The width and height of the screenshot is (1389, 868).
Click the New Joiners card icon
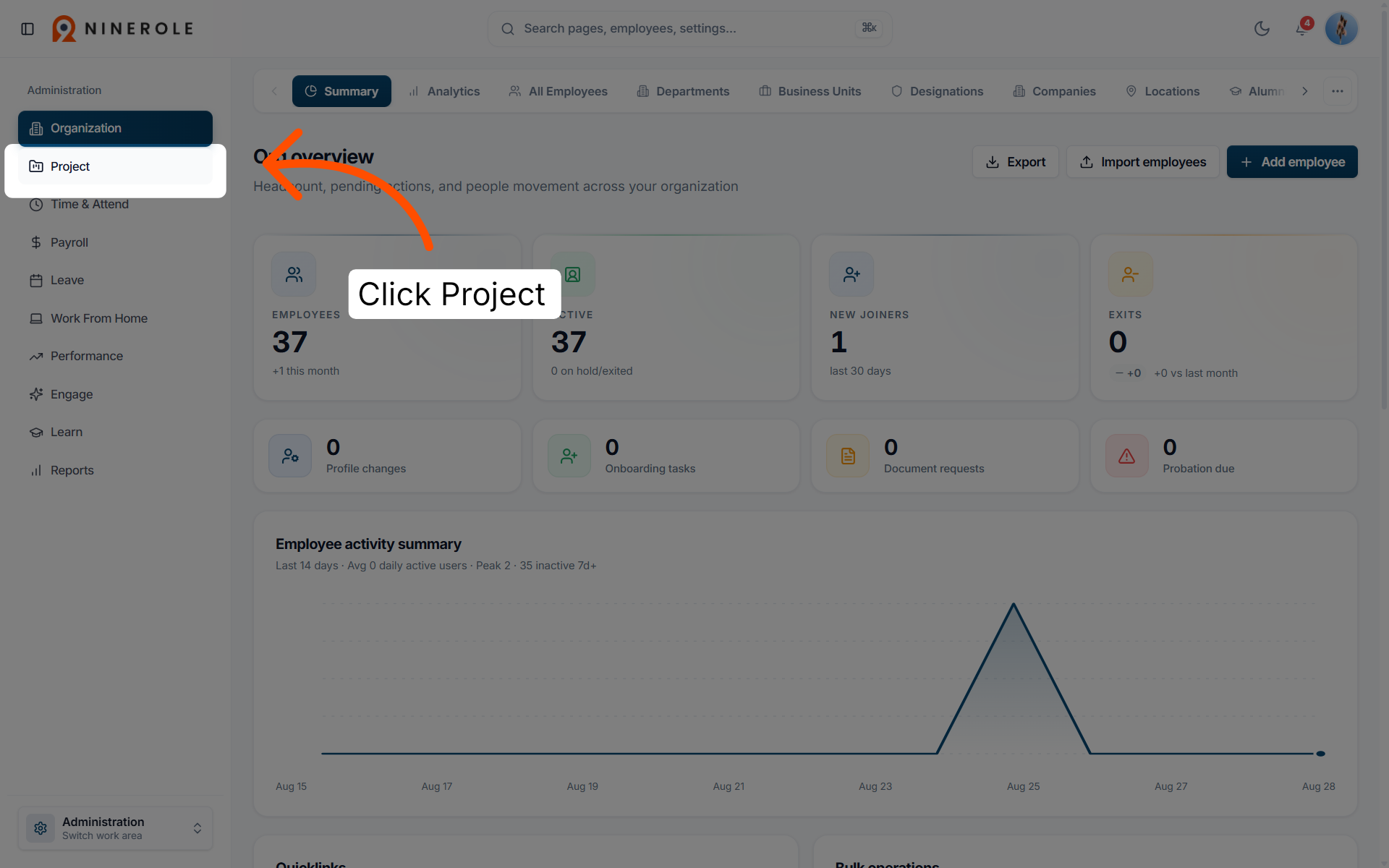coord(851,274)
